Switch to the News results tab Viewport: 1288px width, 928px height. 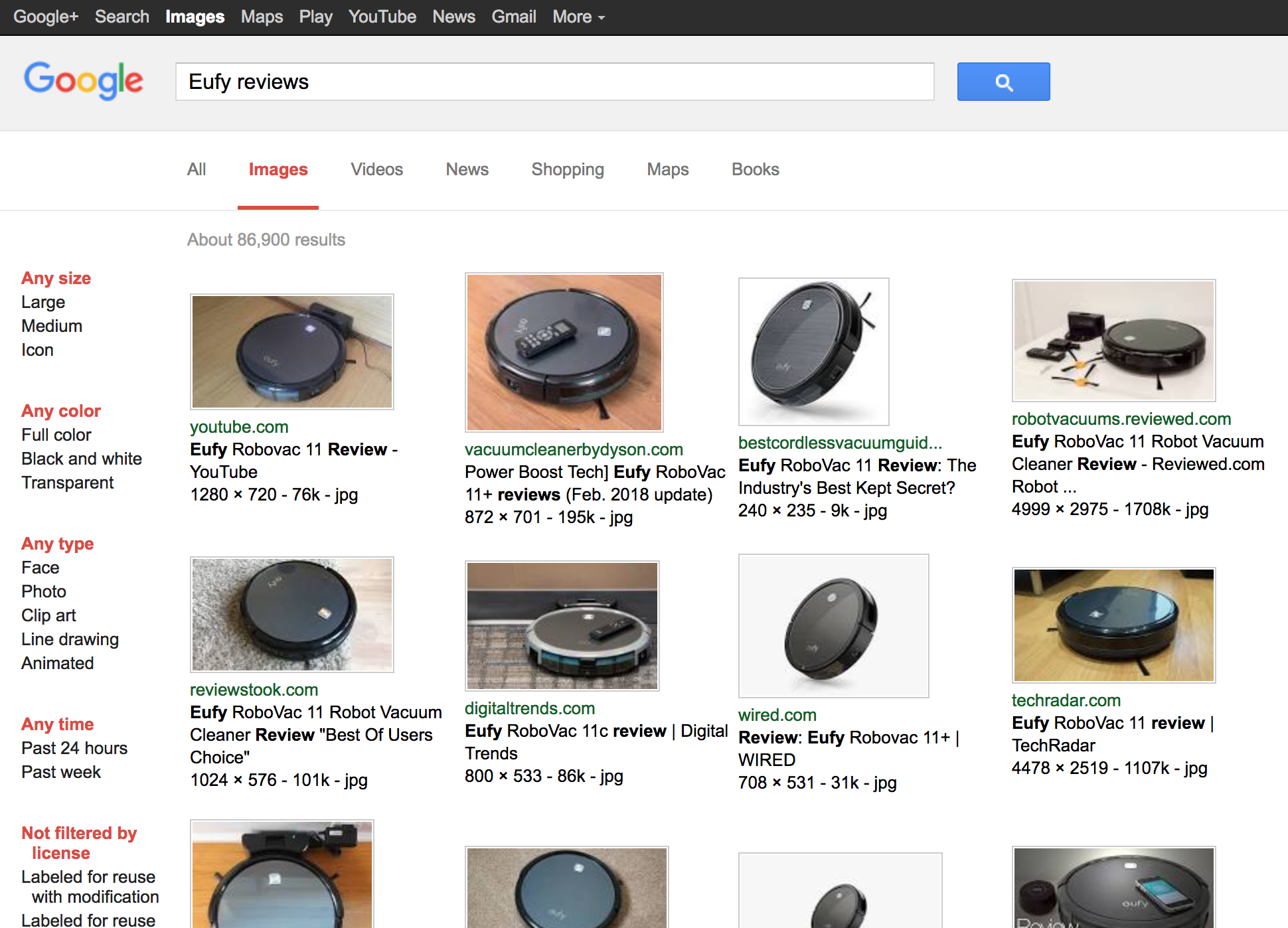point(467,169)
